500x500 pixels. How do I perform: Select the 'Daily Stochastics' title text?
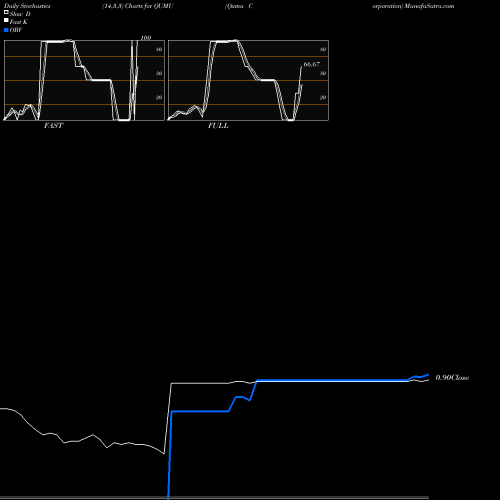coord(27,6)
